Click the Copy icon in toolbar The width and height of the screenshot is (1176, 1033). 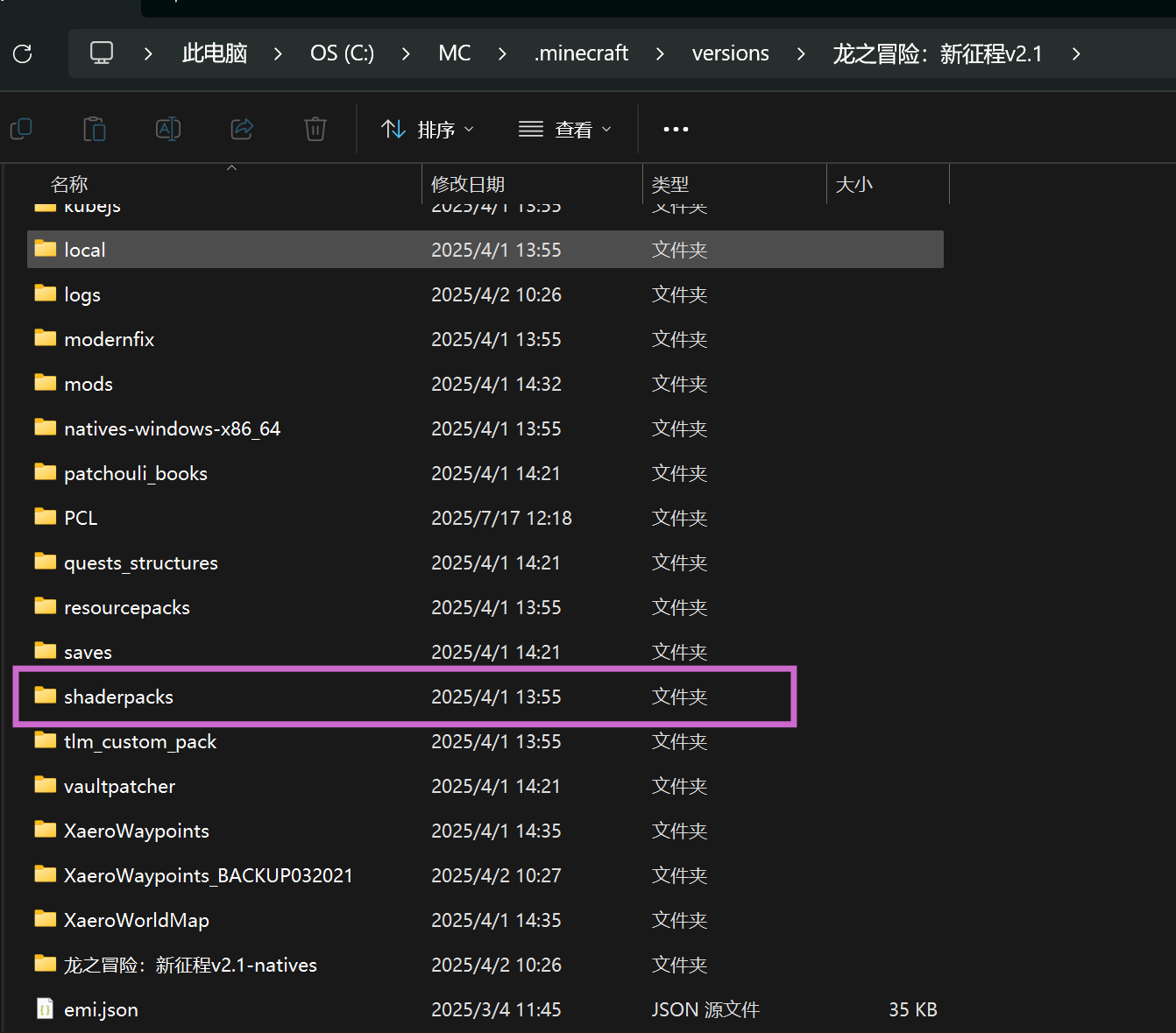pos(21,130)
